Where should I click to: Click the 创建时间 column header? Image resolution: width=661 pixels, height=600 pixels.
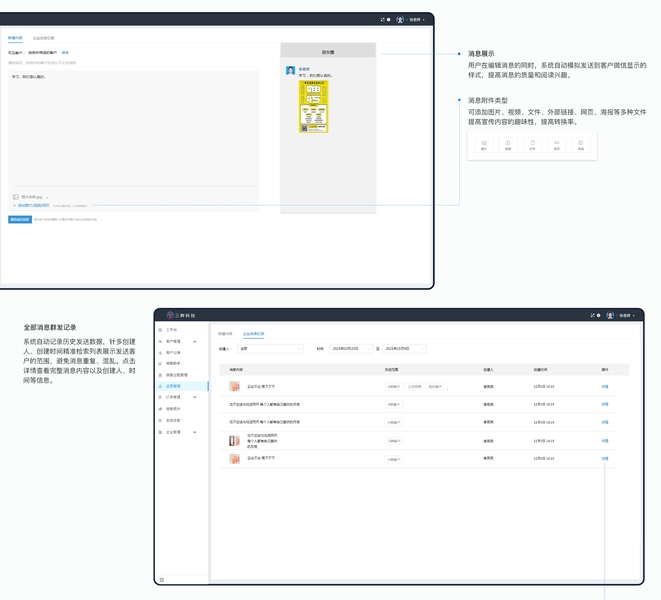pyautogui.click(x=540, y=370)
